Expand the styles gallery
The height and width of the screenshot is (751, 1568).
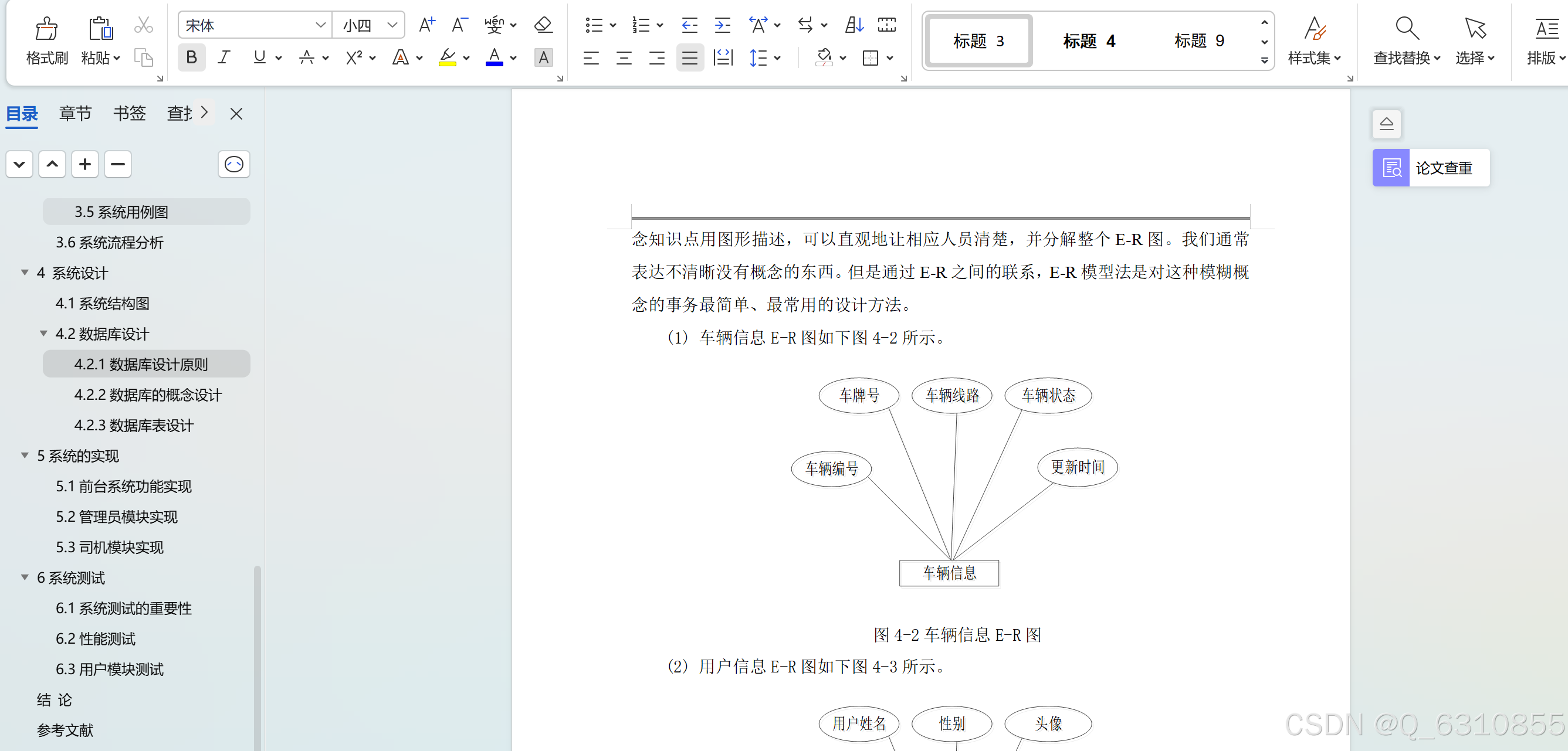pos(1264,61)
